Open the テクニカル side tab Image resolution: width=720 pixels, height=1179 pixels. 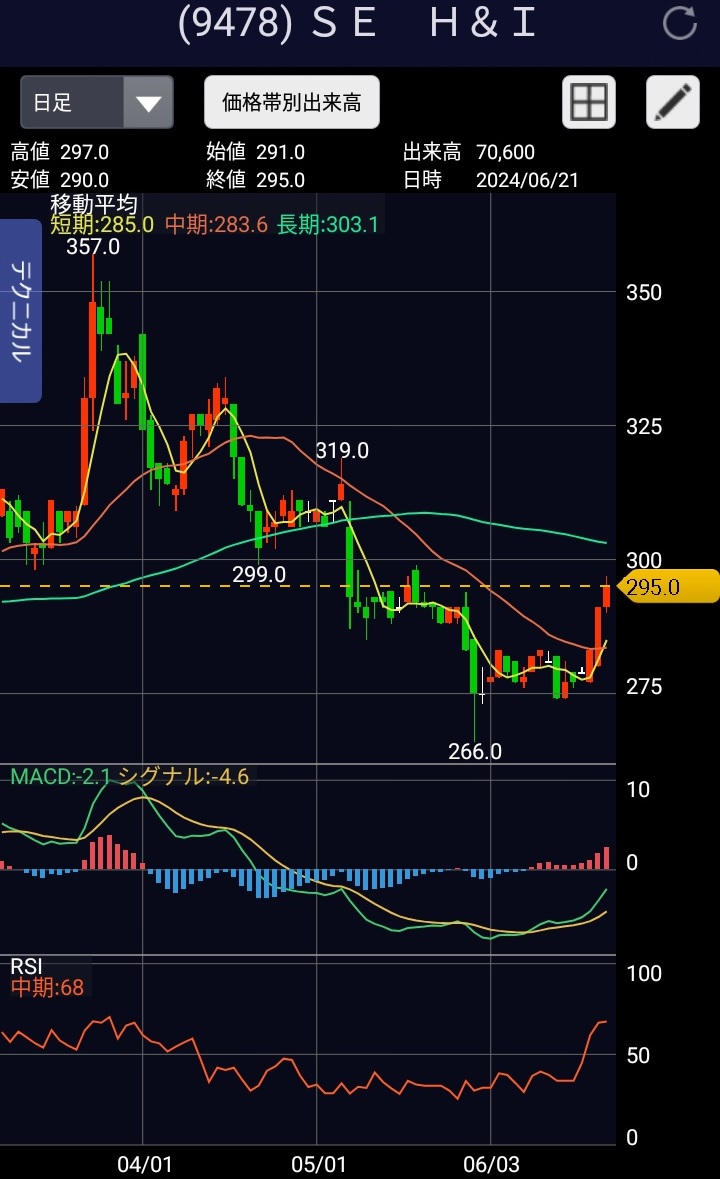pos(20,311)
